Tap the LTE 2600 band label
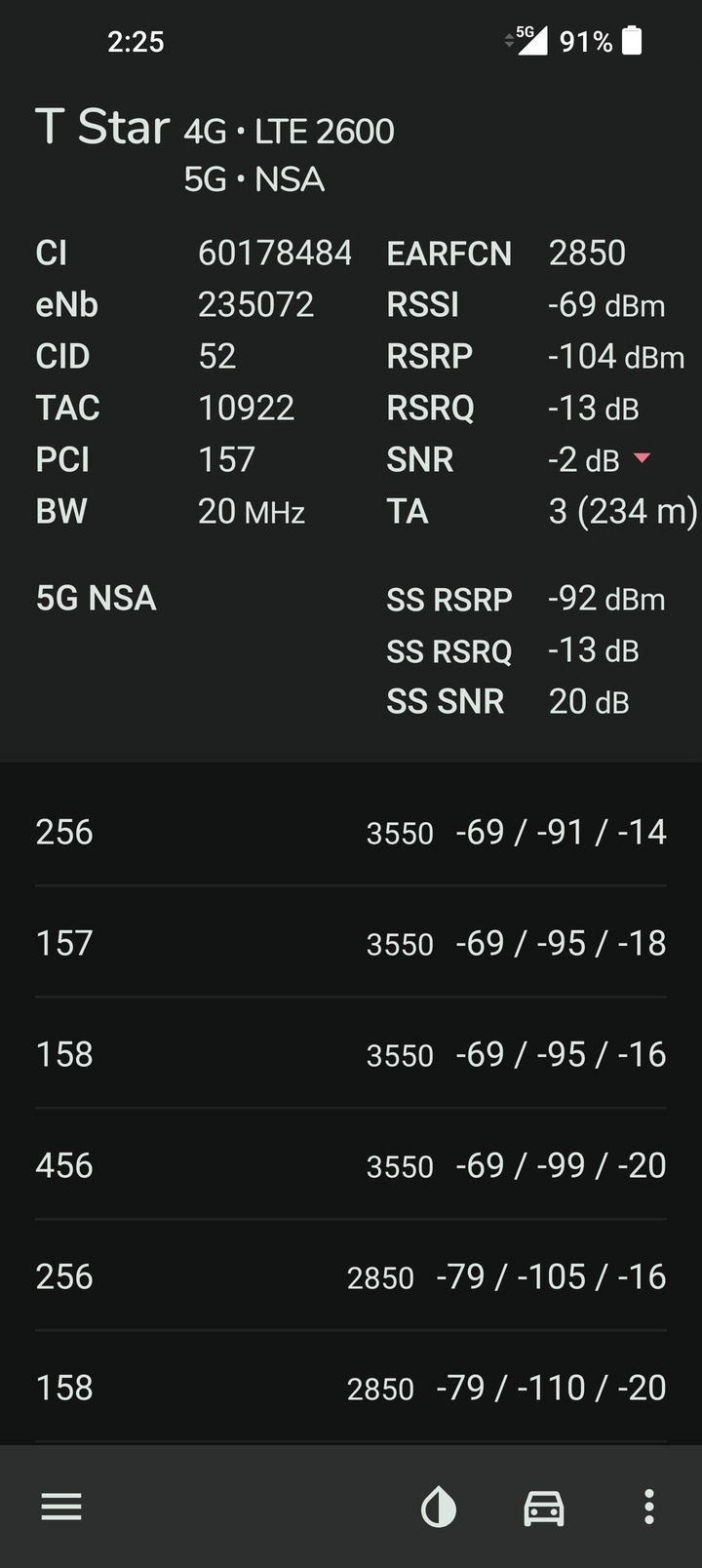702x1568 pixels. click(325, 132)
